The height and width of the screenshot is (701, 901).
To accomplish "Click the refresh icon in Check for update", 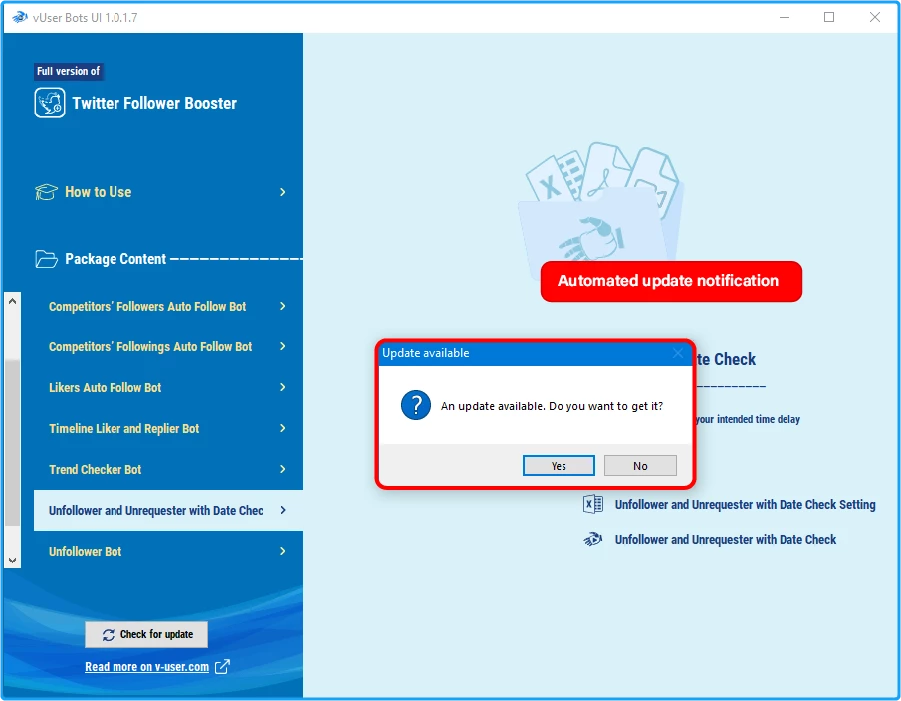I will (x=109, y=634).
